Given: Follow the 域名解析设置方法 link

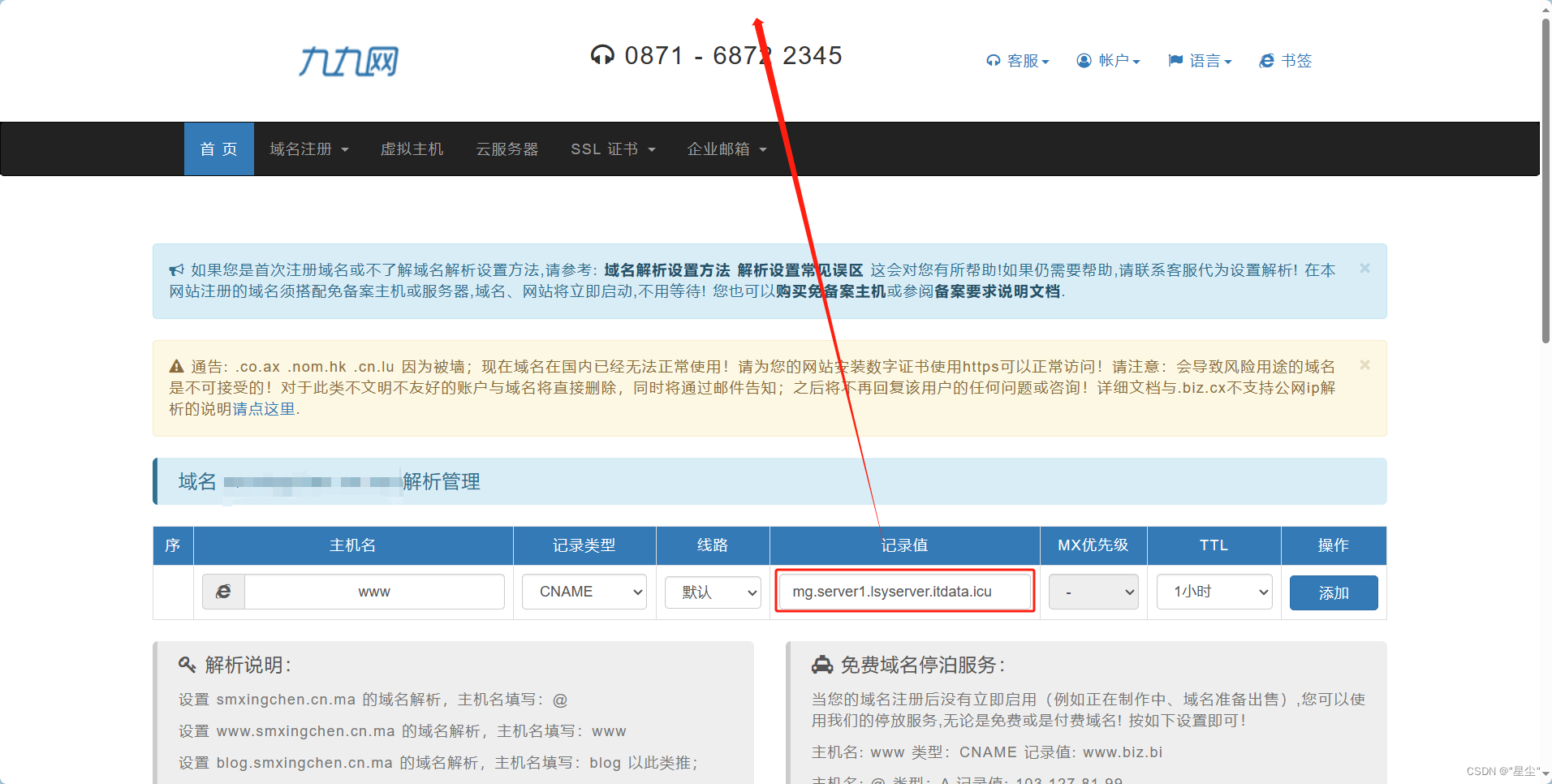Looking at the screenshot, I should click(x=666, y=270).
